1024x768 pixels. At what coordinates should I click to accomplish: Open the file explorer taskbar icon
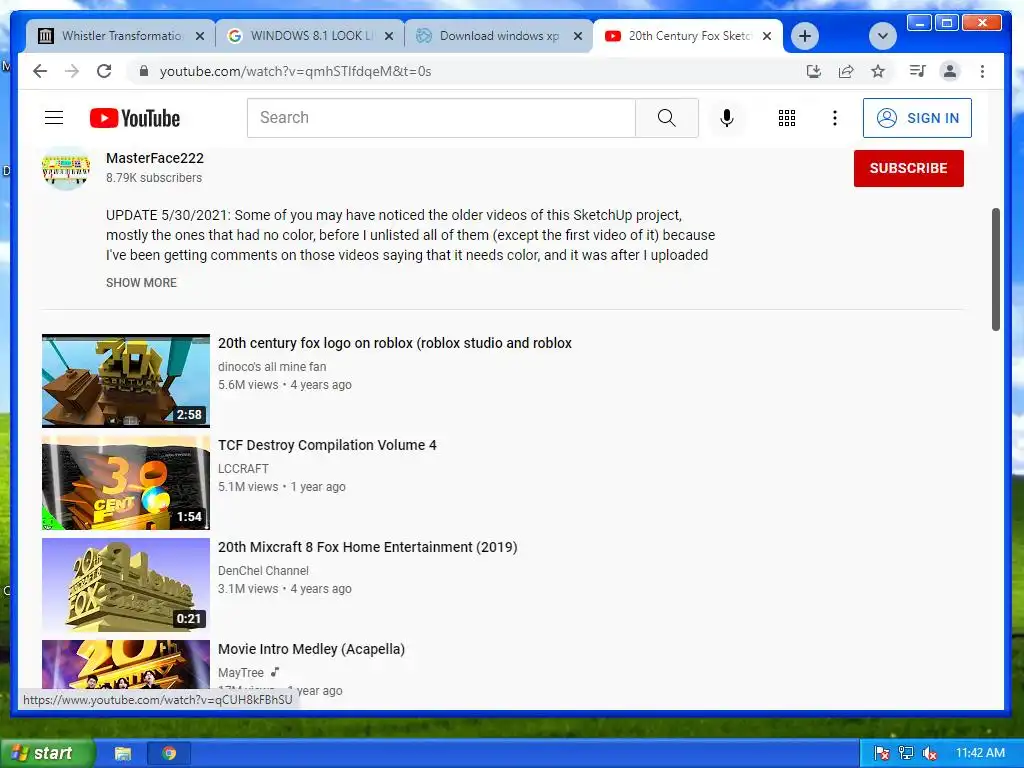[x=122, y=753]
